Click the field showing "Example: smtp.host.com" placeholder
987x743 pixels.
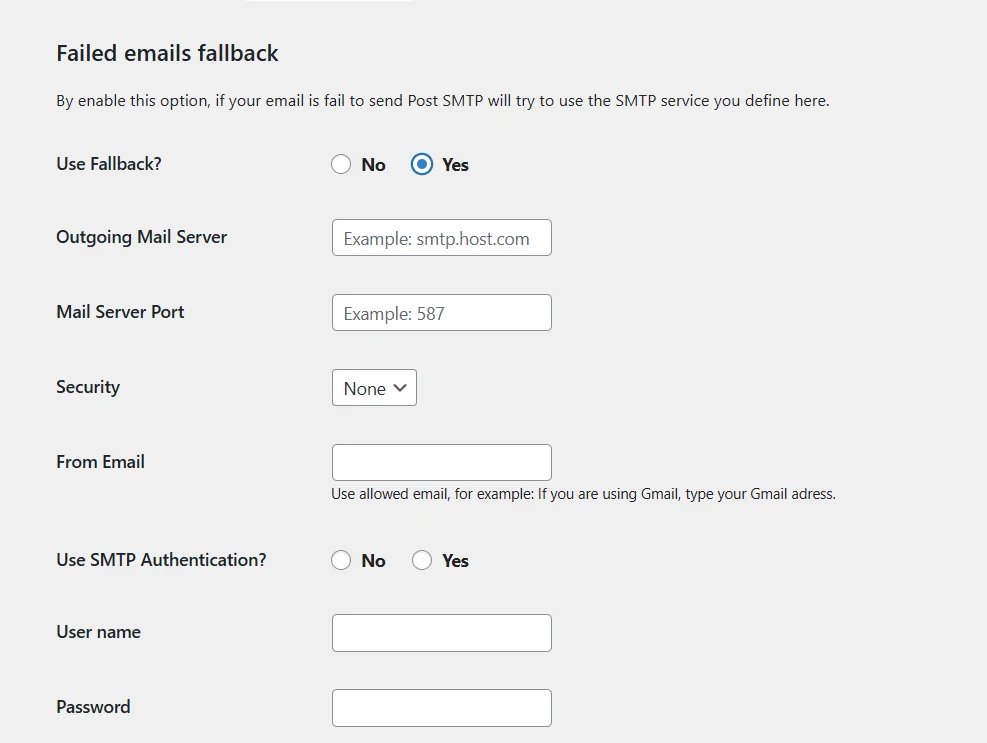(441, 237)
